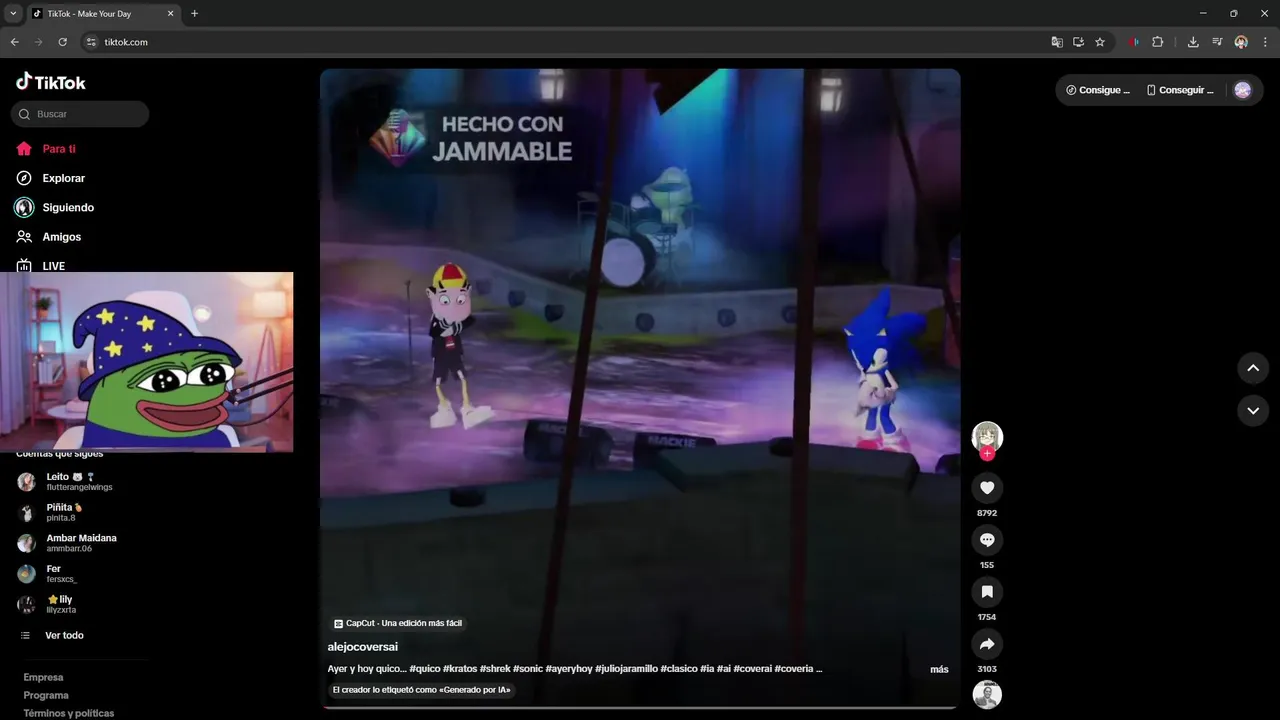Click the translate page icon
Viewport: 1280px width, 720px height.
coord(1057,42)
